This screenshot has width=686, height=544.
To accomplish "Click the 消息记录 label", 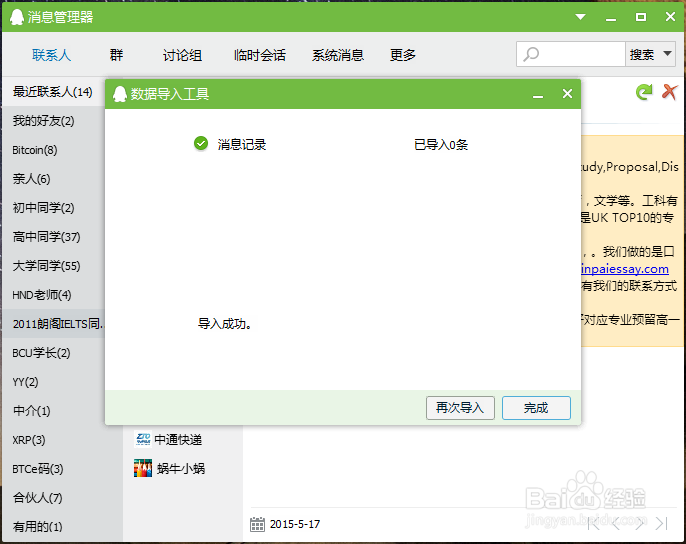I will [x=242, y=144].
